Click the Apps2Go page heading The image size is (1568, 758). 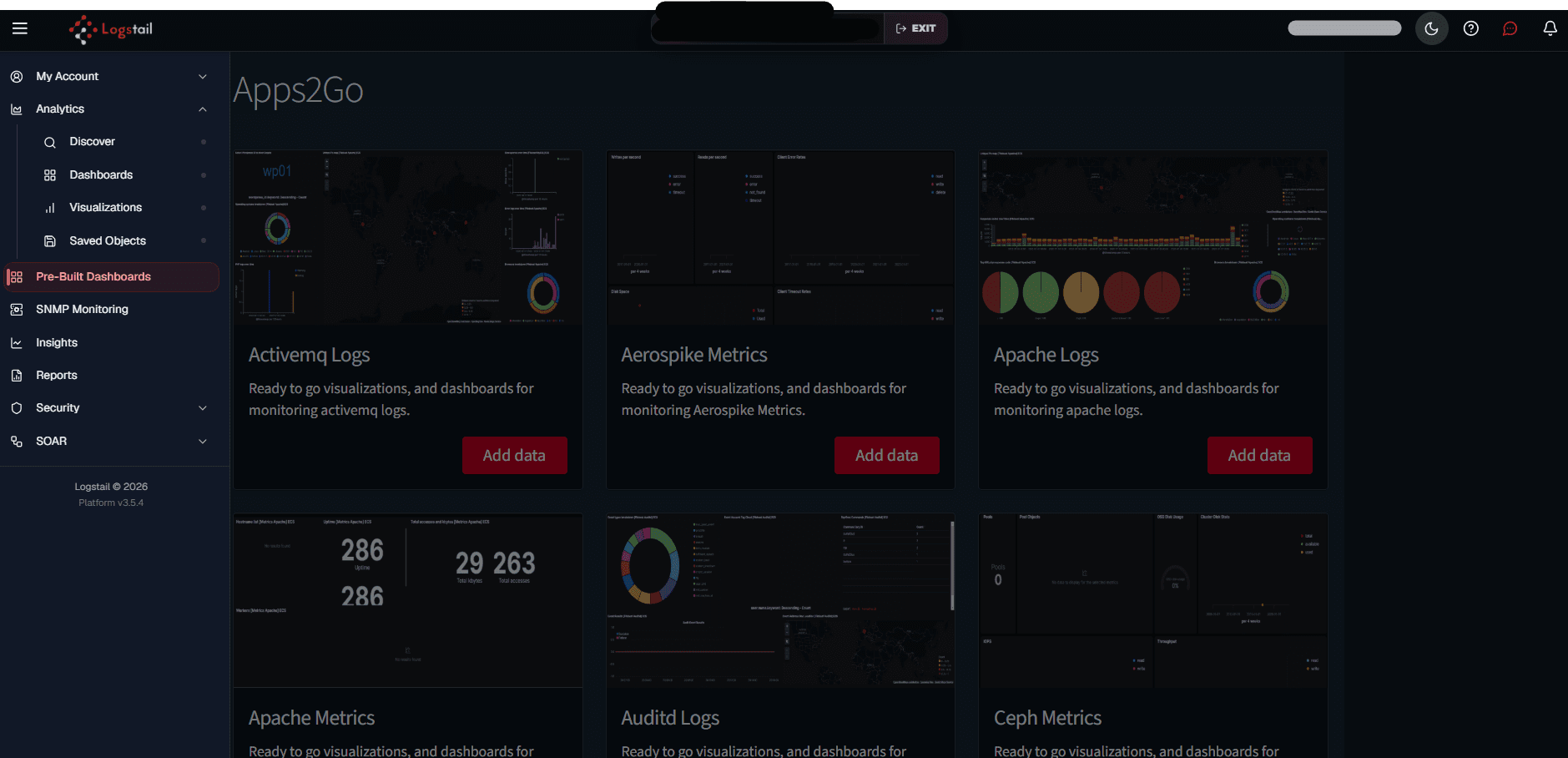pos(299,90)
